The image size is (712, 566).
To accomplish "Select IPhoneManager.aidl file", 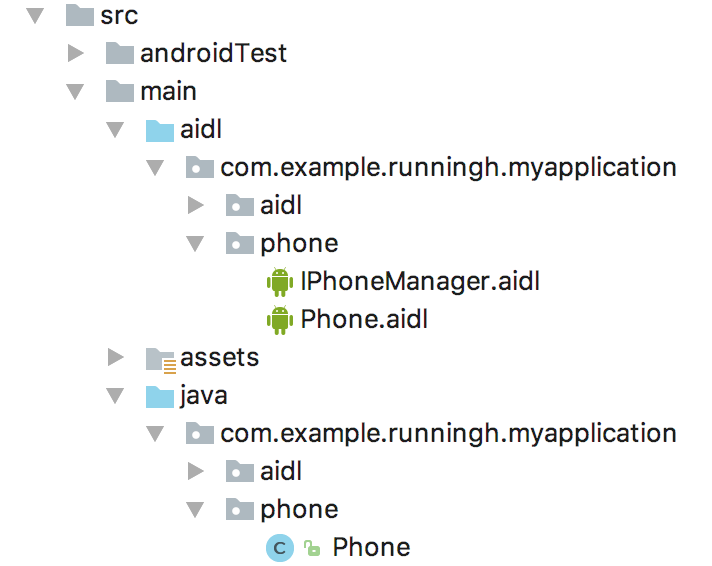I will pyautogui.click(x=420, y=282).
